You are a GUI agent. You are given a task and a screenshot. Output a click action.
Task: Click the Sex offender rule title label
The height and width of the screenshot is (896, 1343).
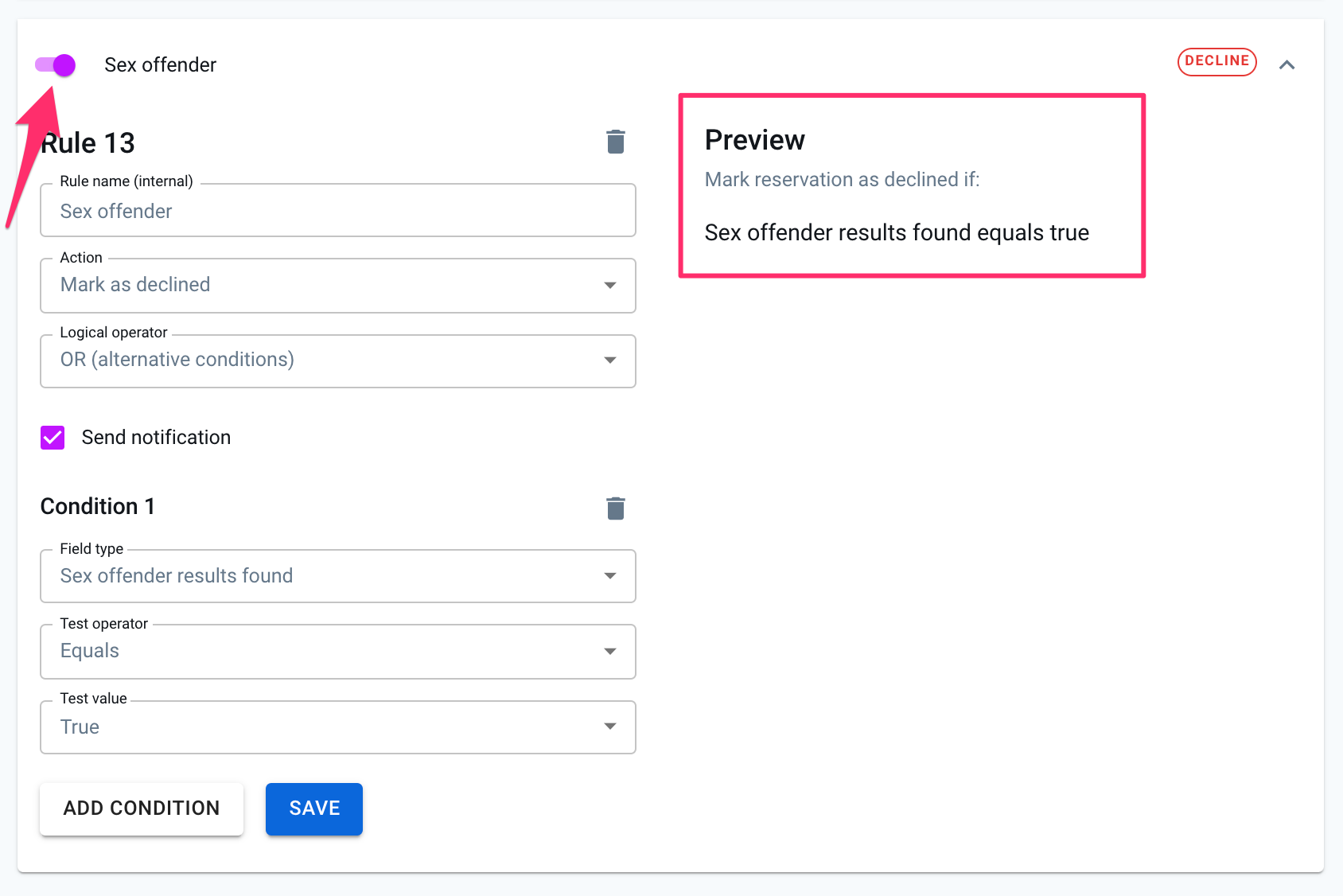160,64
